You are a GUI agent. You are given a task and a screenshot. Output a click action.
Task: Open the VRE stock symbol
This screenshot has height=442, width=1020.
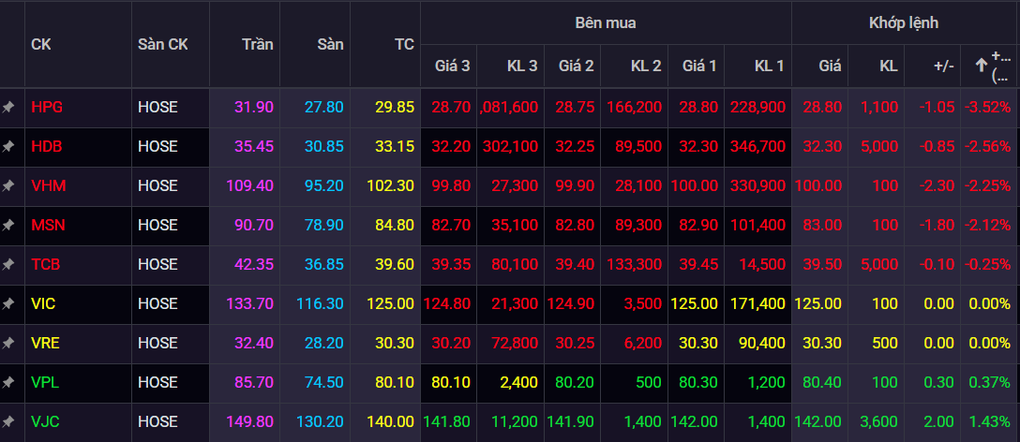46,343
